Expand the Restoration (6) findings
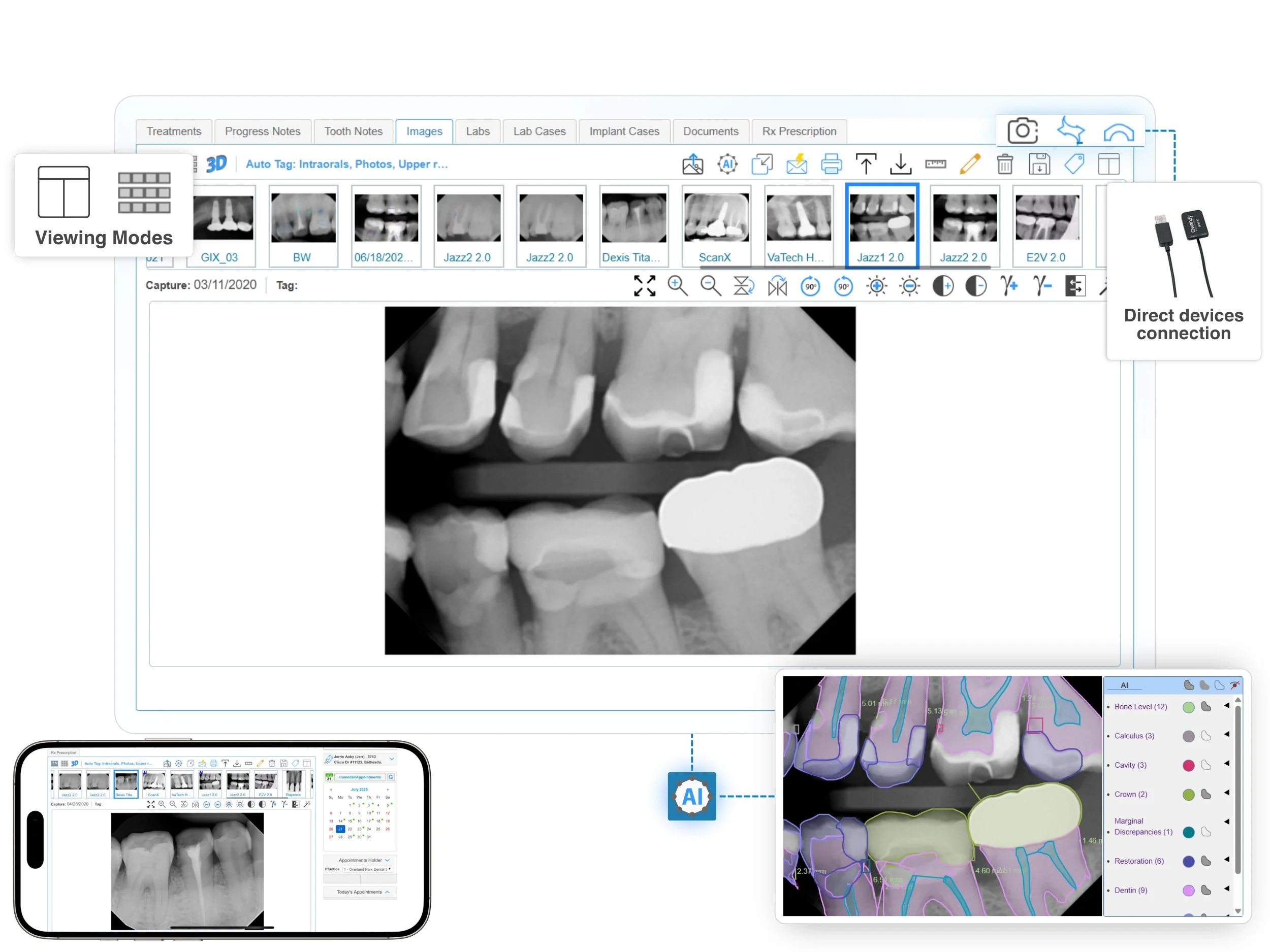The image size is (1270, 952). [x=1227, y=860]
